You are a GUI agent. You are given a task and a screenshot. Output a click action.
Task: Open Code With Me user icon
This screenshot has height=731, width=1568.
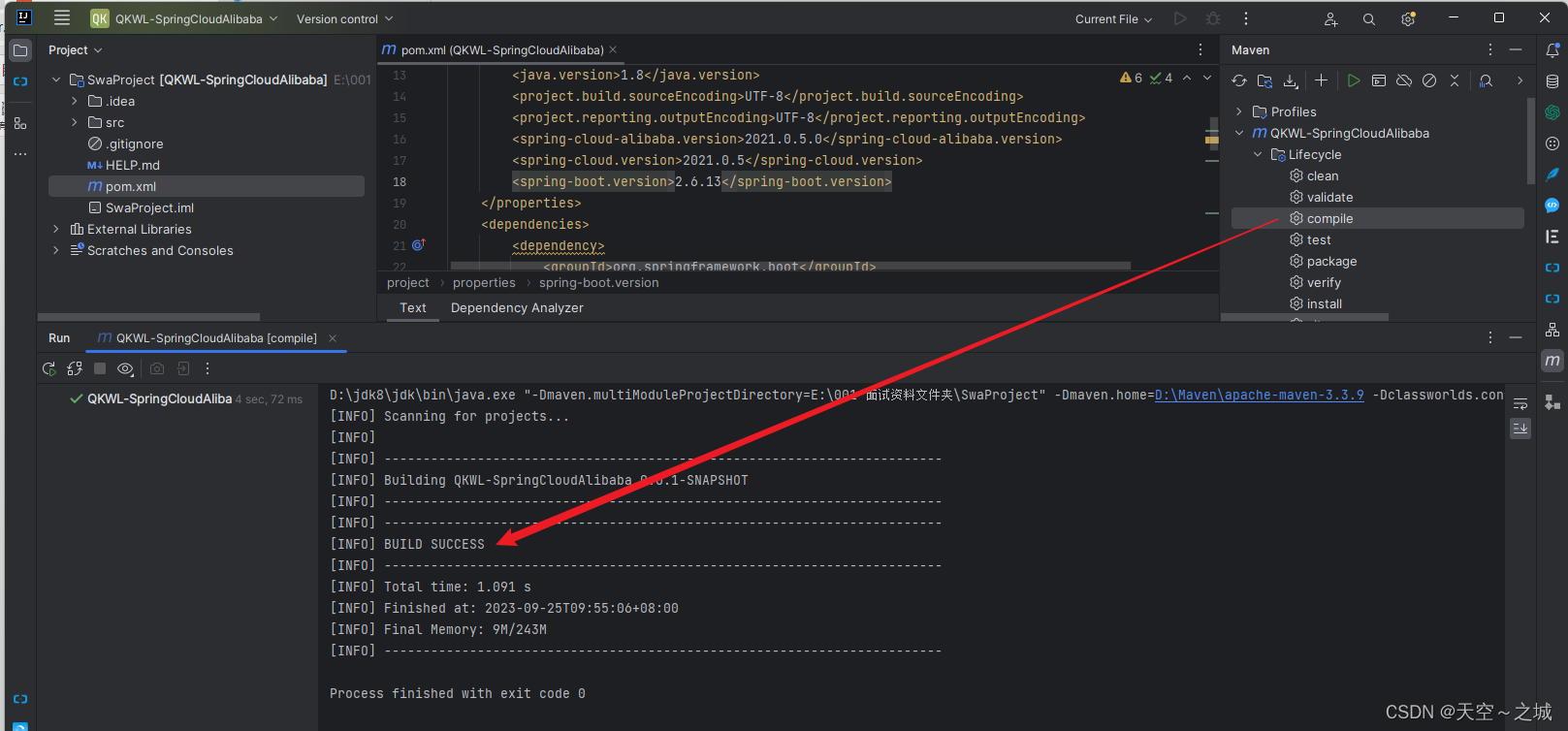pyautogui.click(x=1330, y=18)
